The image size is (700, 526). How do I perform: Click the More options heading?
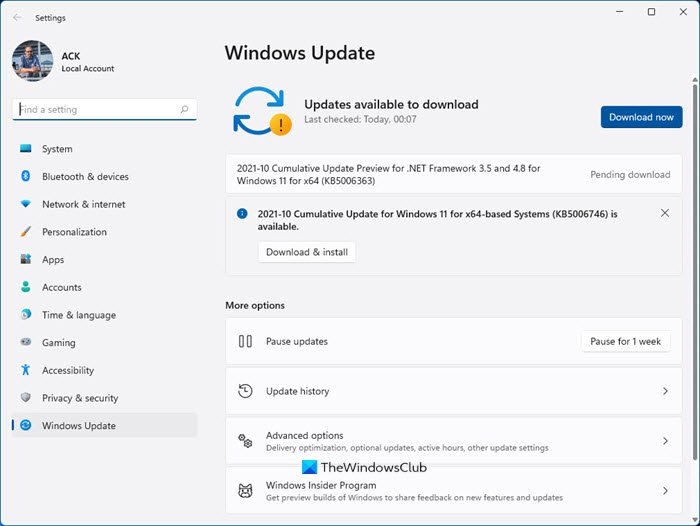point(255,305)
